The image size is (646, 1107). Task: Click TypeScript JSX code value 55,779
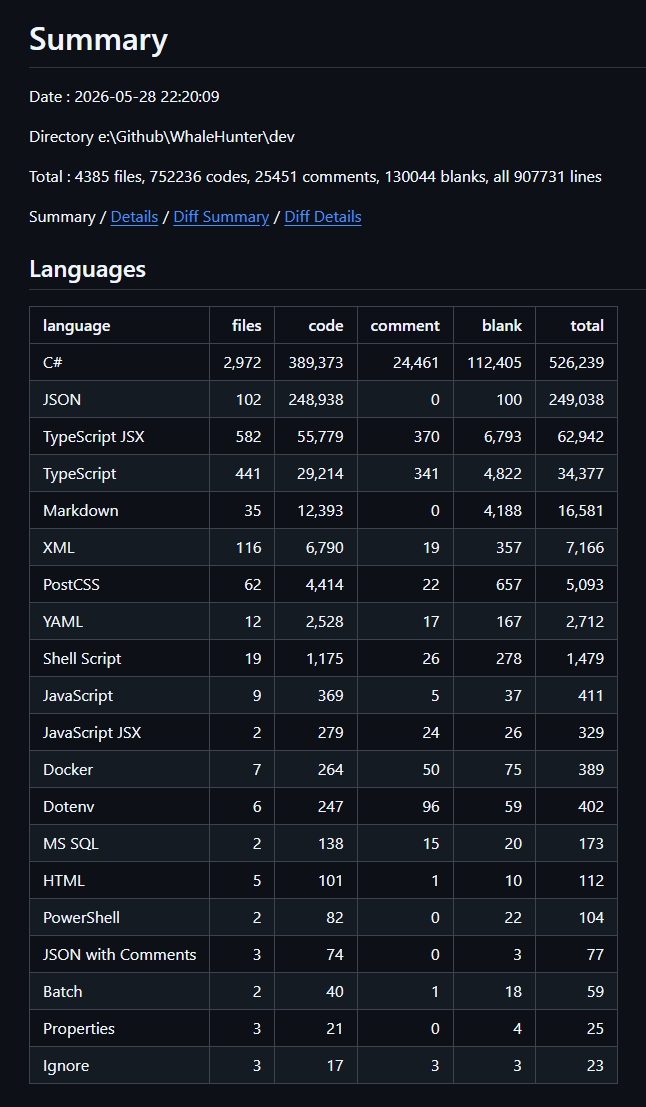(x=320, y=437)
